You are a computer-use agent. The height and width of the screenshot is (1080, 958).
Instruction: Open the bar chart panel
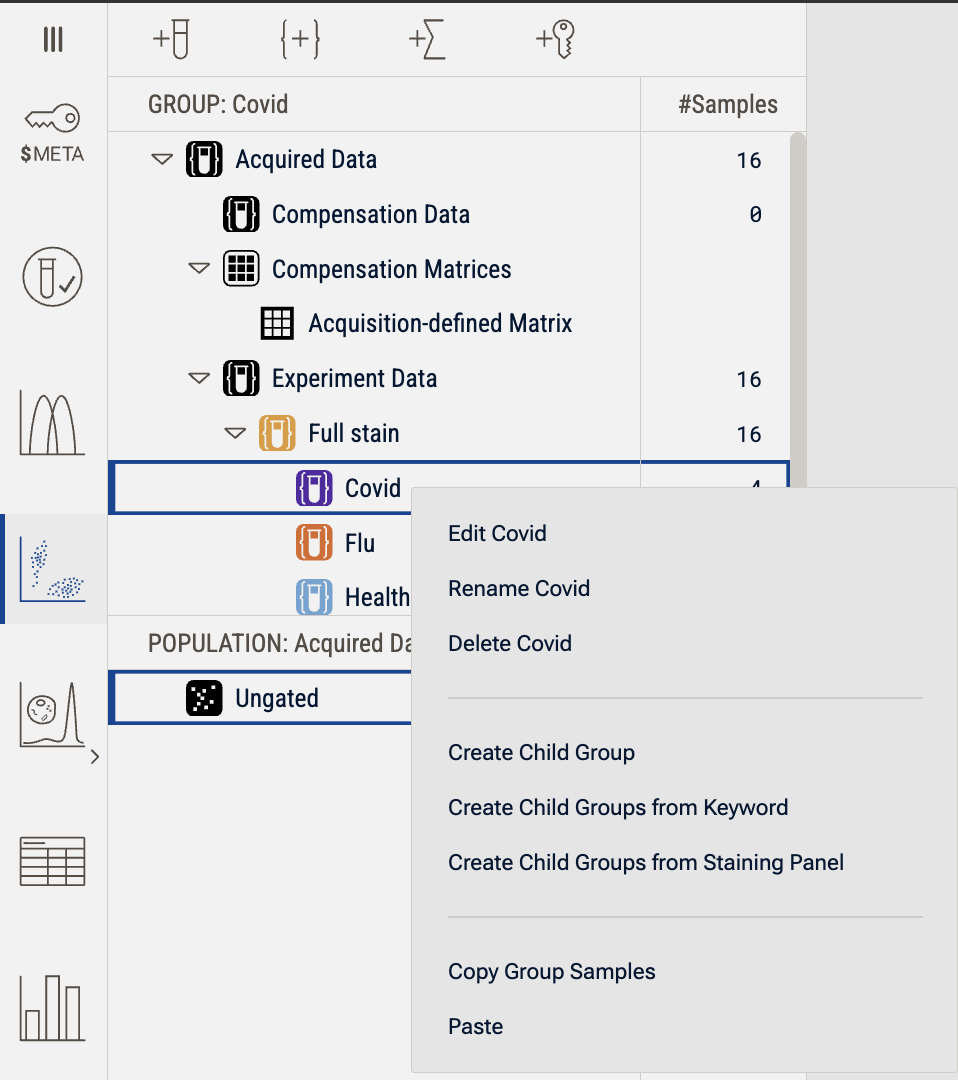(52, 1007)
